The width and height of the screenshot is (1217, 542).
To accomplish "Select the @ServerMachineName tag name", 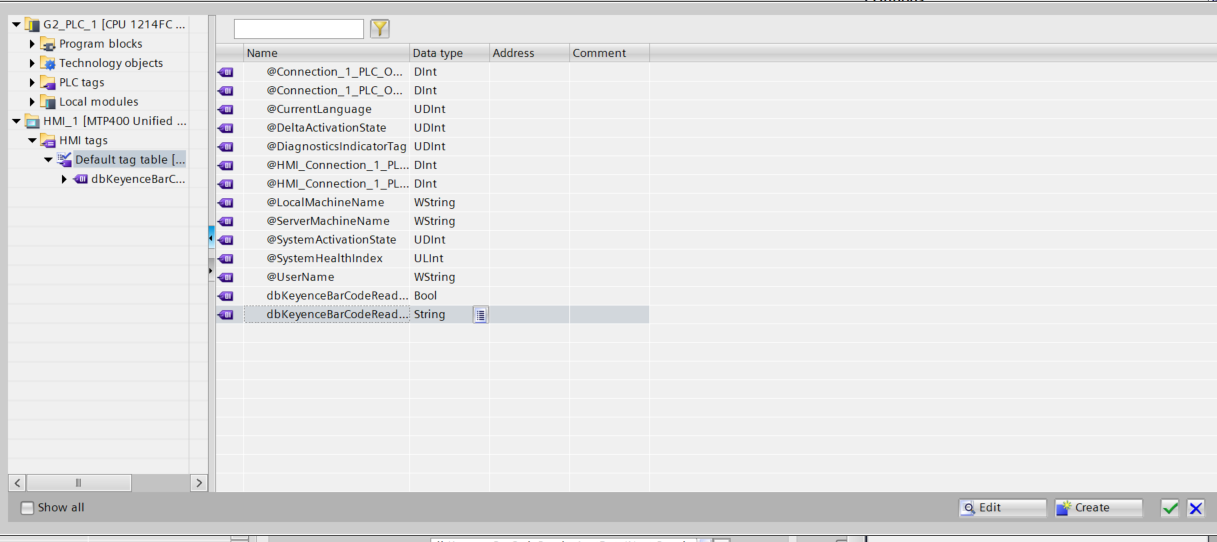I will point(328,221).
